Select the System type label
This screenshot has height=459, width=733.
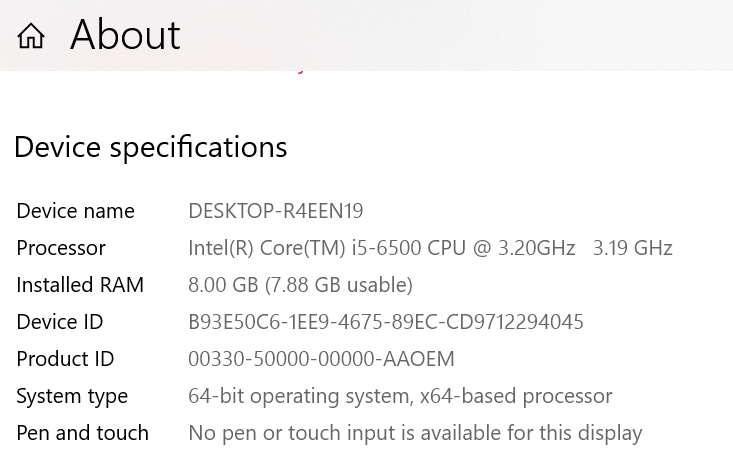click(x=72, y=397)
